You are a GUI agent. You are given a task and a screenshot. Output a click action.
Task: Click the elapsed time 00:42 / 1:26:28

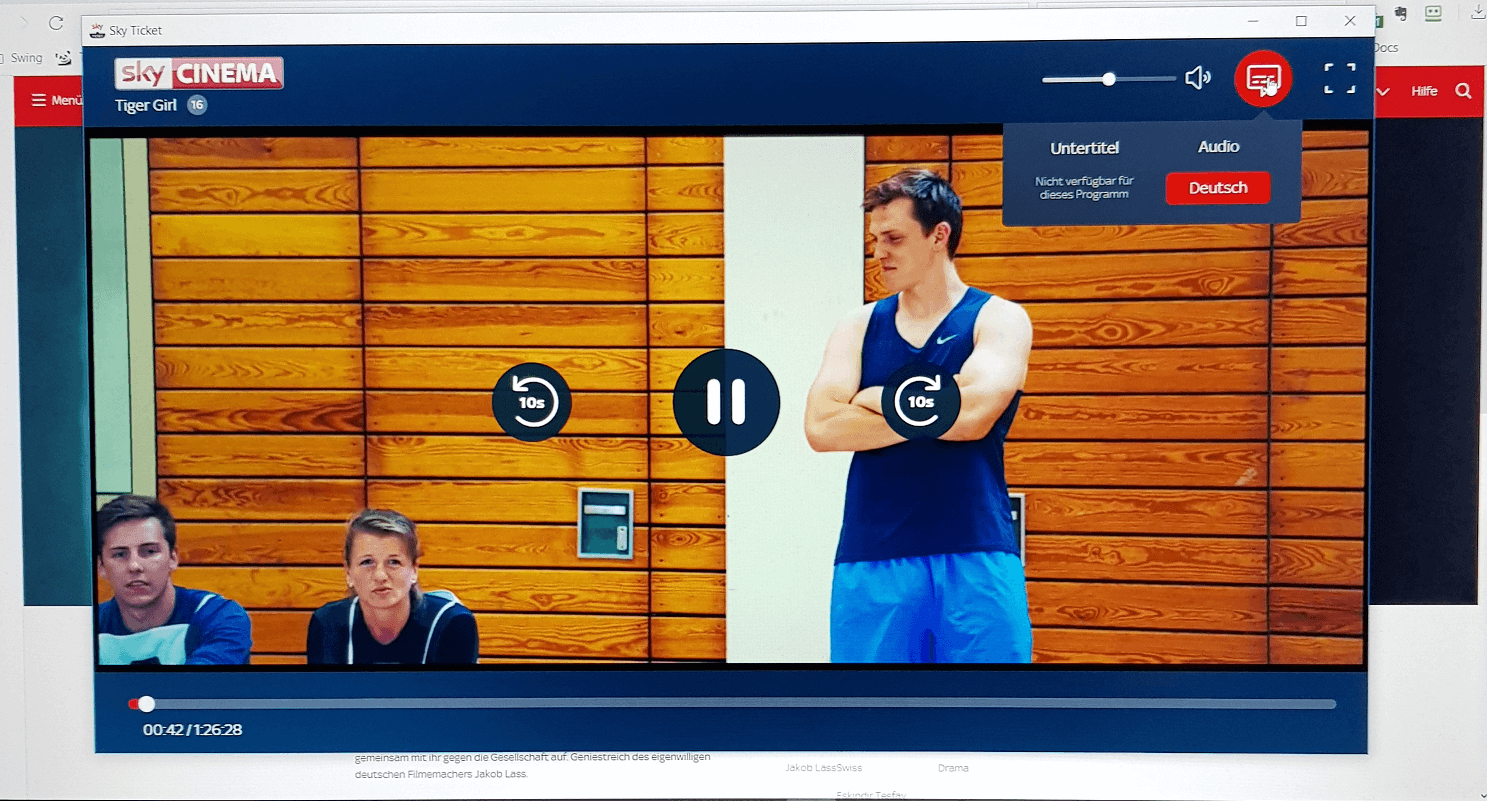pyautogui.click(x=192, y=730)
